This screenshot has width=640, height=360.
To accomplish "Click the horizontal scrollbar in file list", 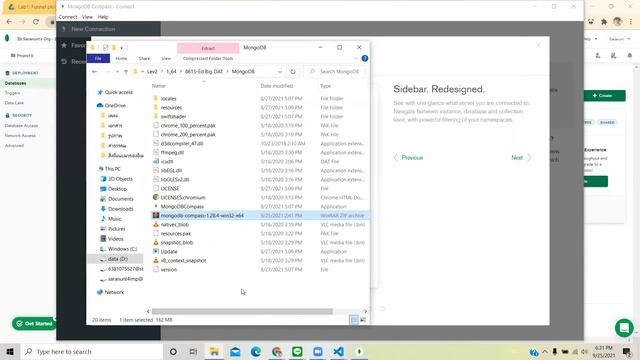I will point(242,311).
